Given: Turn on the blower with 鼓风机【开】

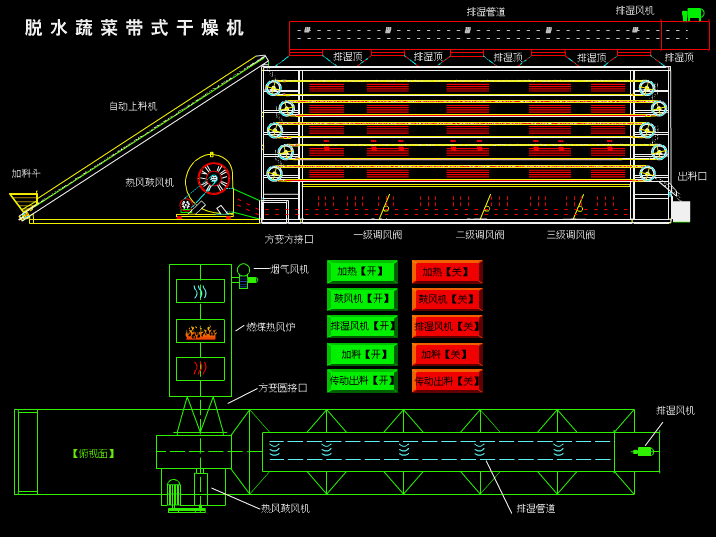Looking at the screenshot, I should pyautogui.click(x=362, y=300).
